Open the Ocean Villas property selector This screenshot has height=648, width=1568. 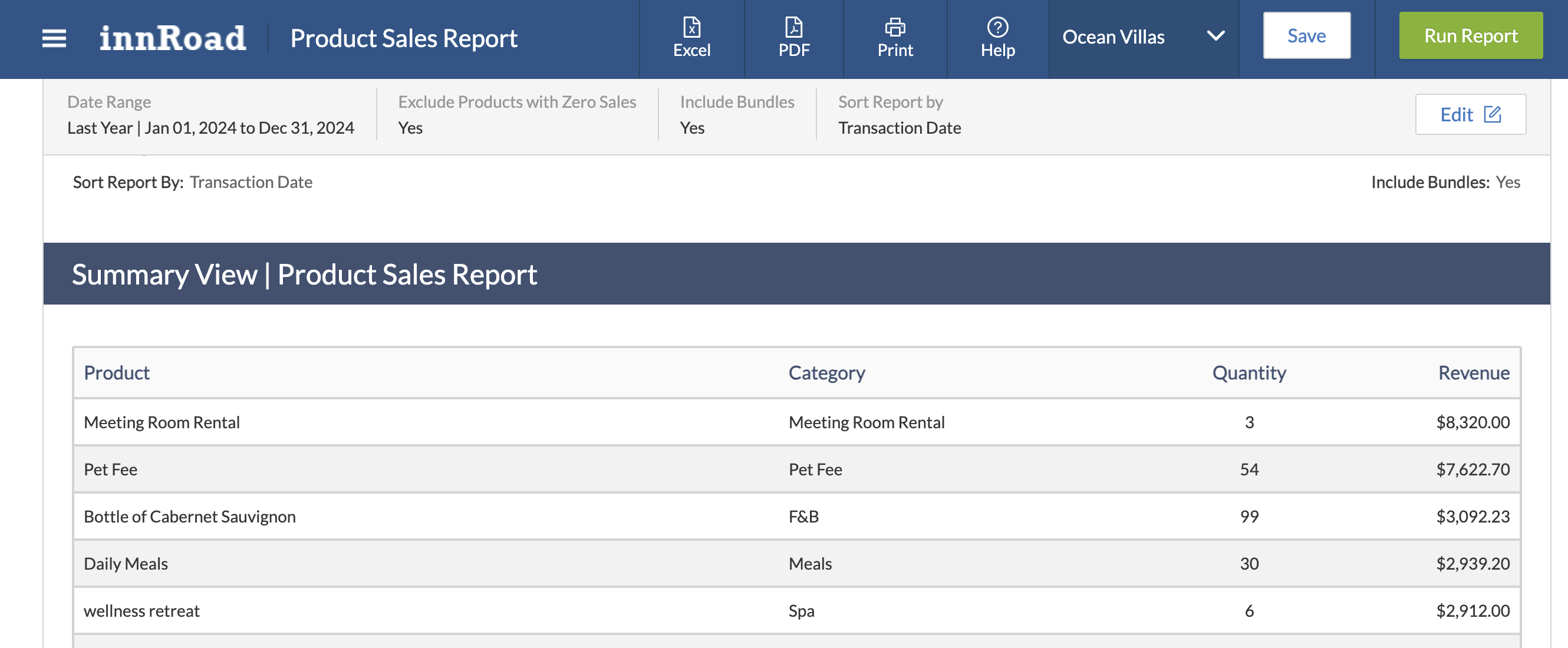(x=1114, y=37)
